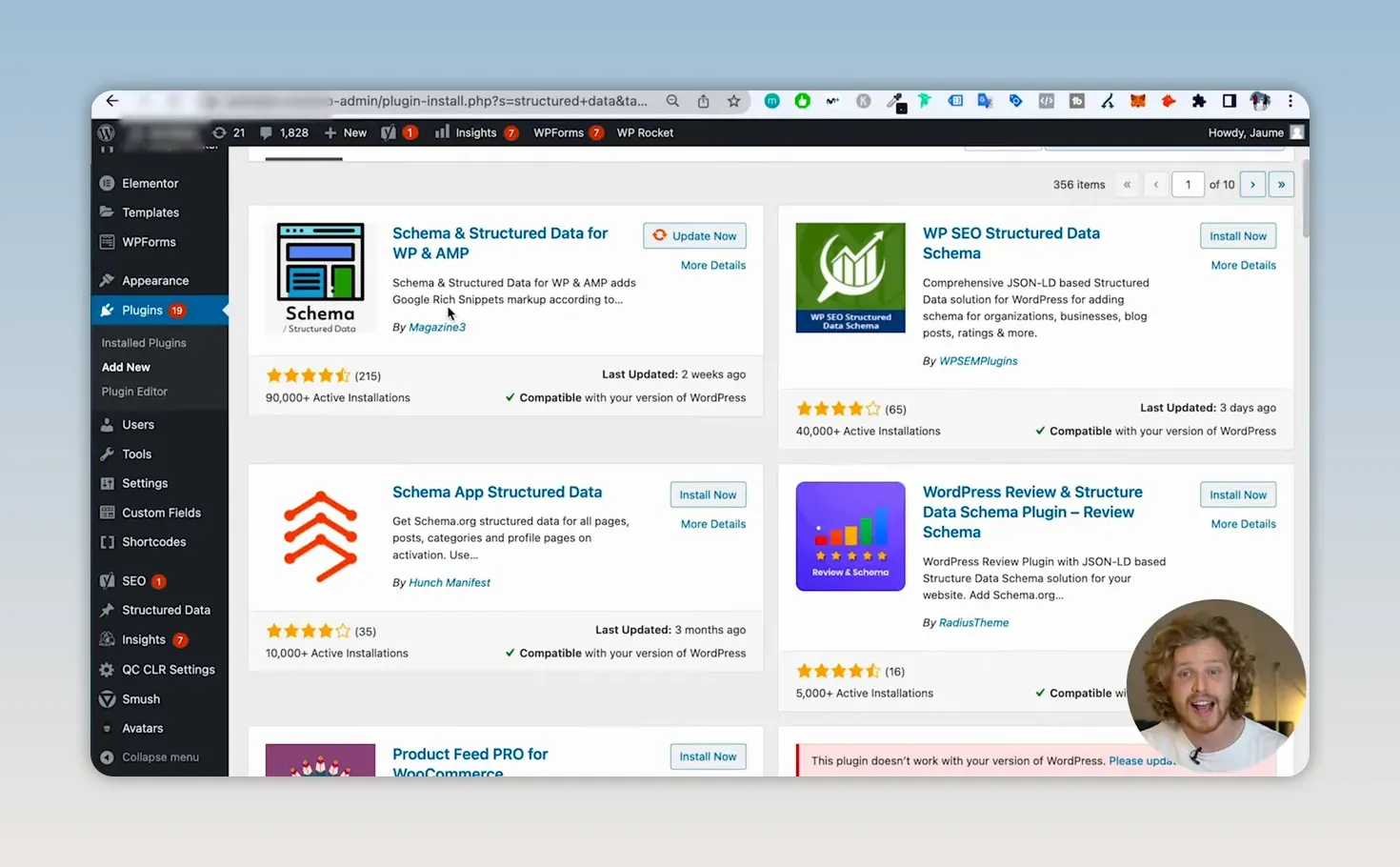This screenshot has height=867, width=1400.
Task: Click the Hunch Manifest author link
Action: pos(450,583)
